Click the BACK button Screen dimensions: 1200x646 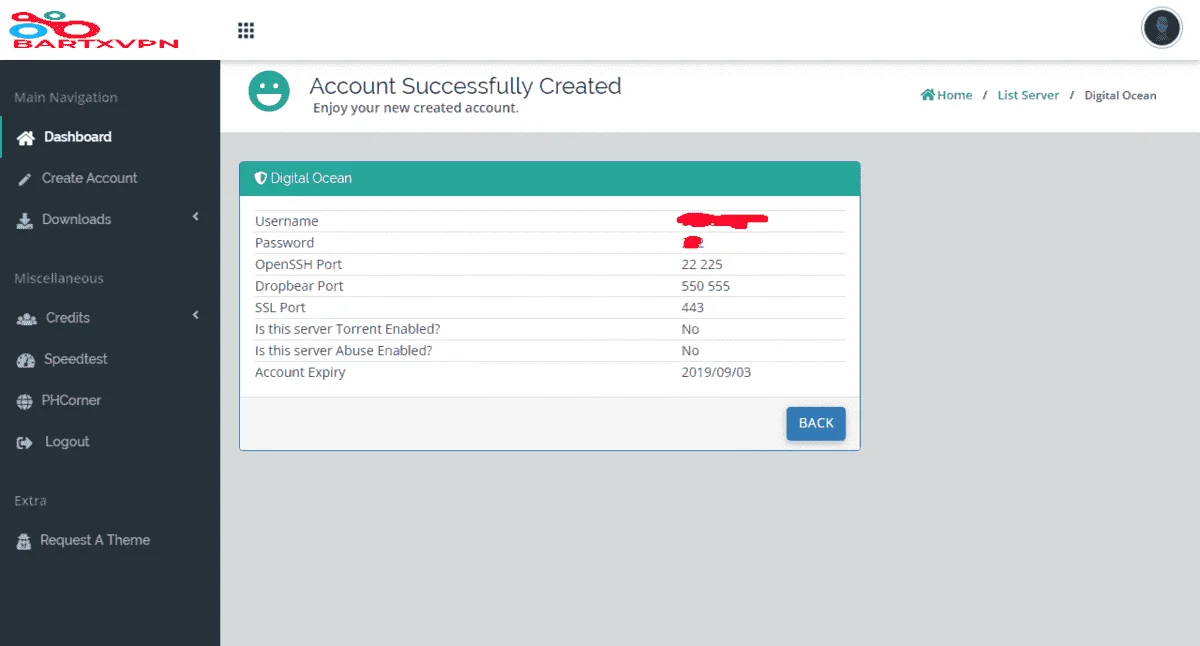(816, 423)
